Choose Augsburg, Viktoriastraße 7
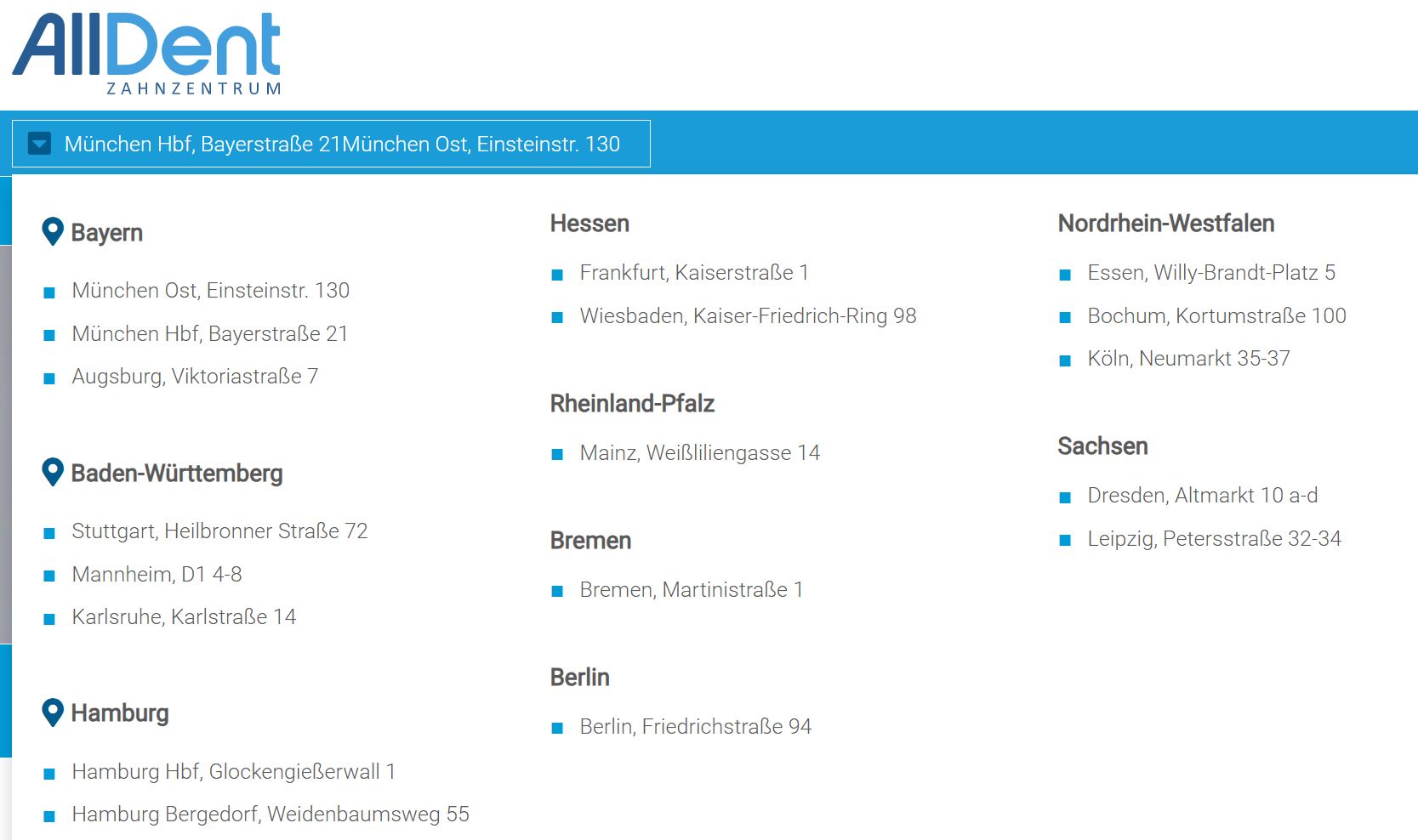Image resolution: width=1418 pixels, height=840 pixels. point(195,377)
